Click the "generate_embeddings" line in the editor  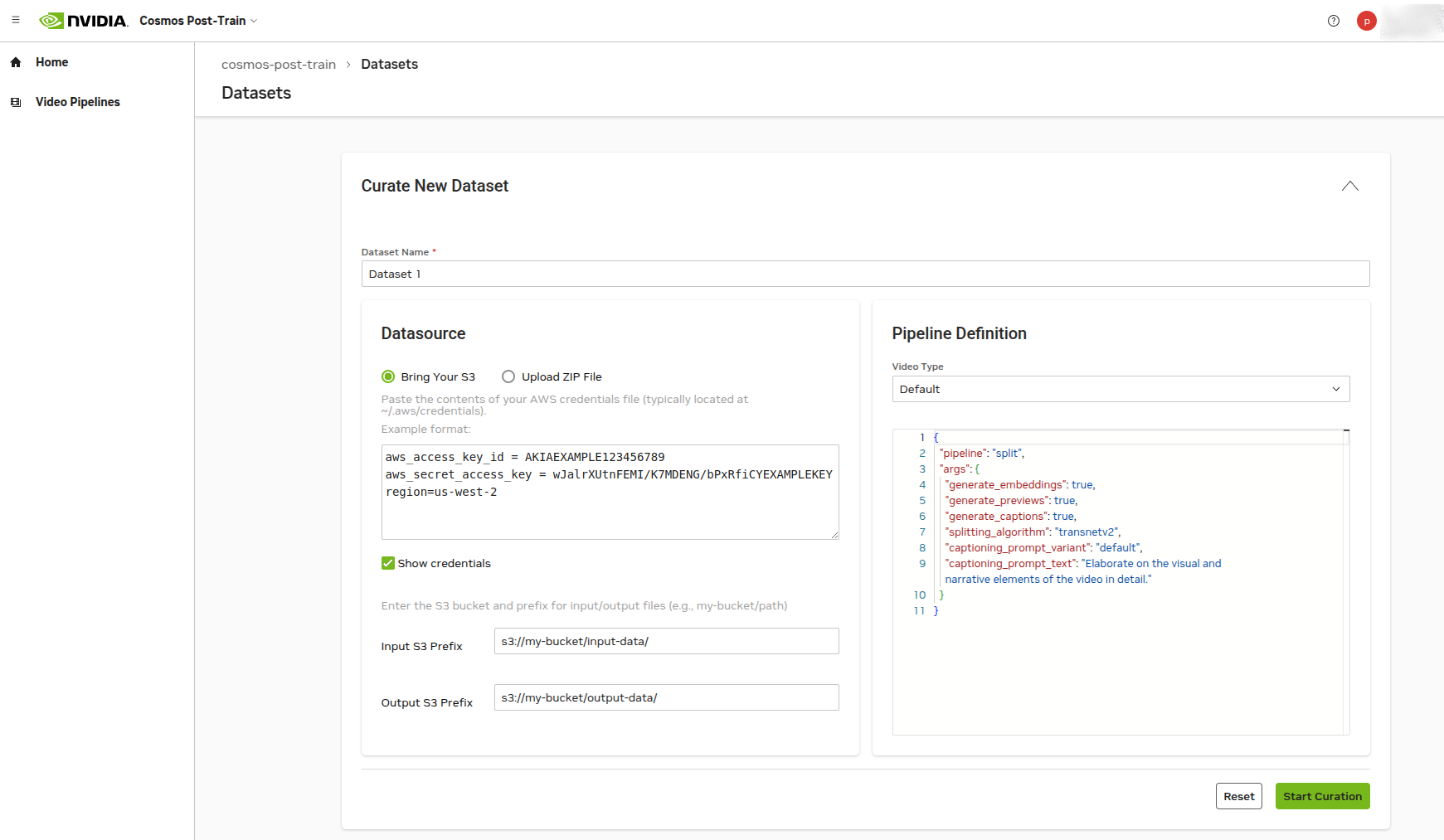tap(1020, 484)
